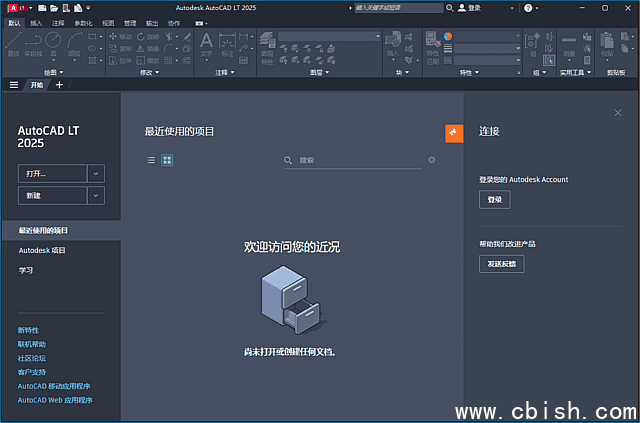Select the Text (文字) tool

coord(207,45)
